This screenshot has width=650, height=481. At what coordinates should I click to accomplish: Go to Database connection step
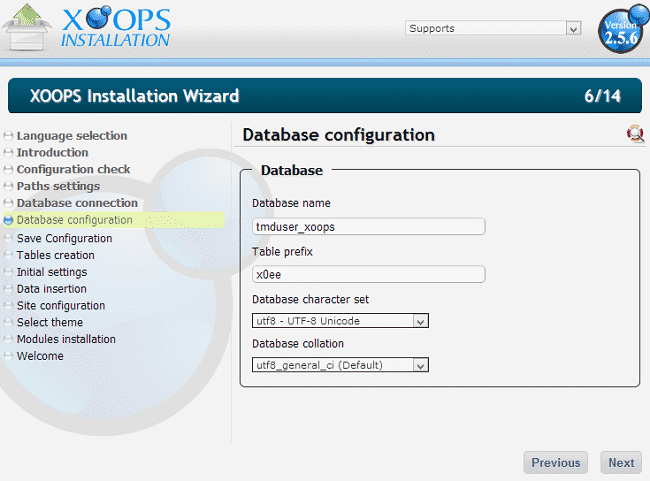[77, 203]
